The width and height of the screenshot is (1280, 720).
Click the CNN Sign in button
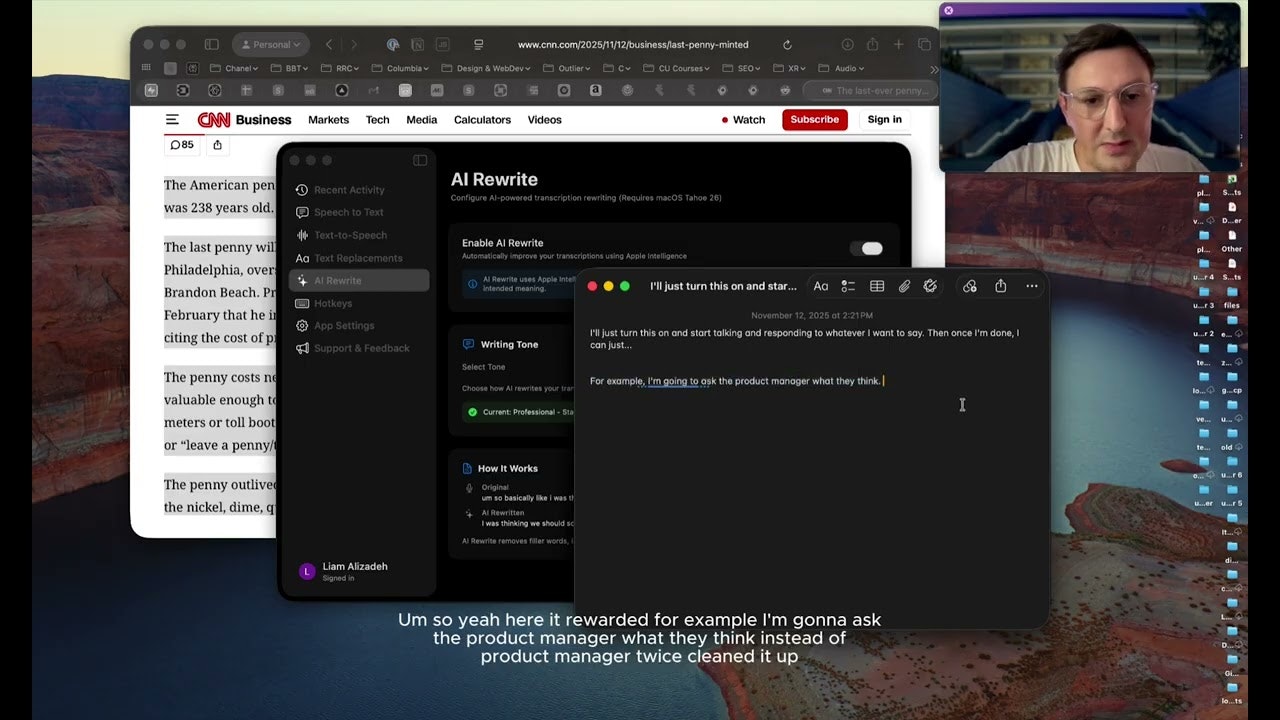pyautogui.click(x=884, y=120)
